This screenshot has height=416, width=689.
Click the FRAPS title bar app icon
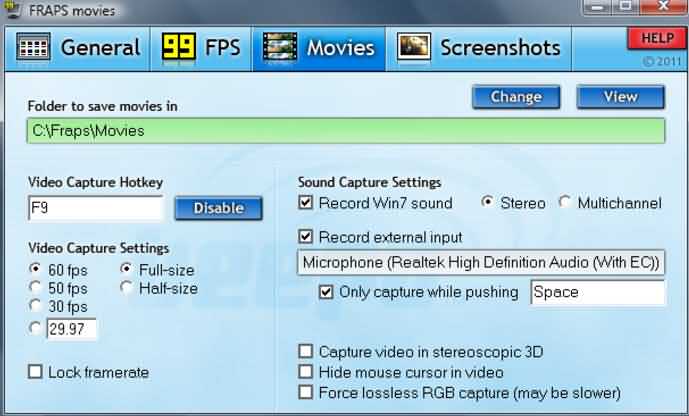click(x=12, y=9)
